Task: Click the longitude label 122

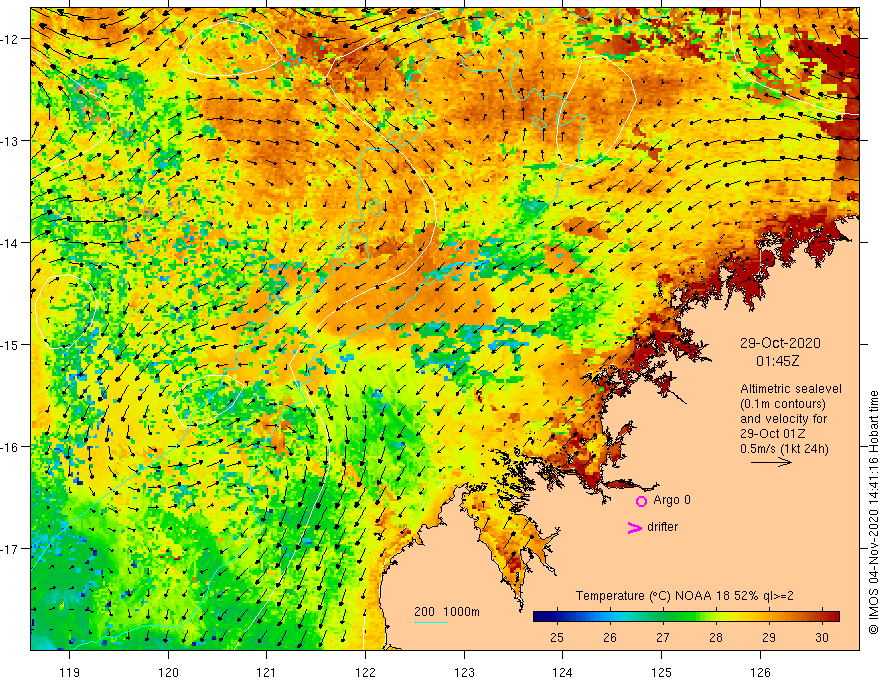Action: [x=365, y=672]
